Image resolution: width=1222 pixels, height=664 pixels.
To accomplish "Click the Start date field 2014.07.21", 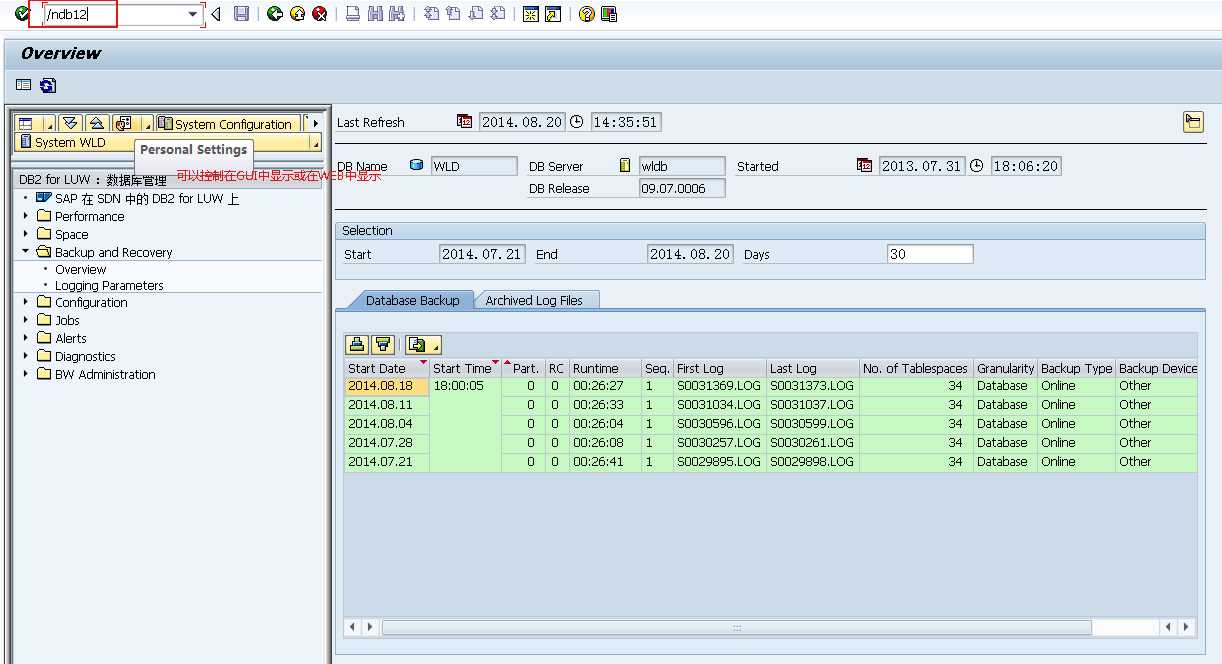I will coord(482,254).
